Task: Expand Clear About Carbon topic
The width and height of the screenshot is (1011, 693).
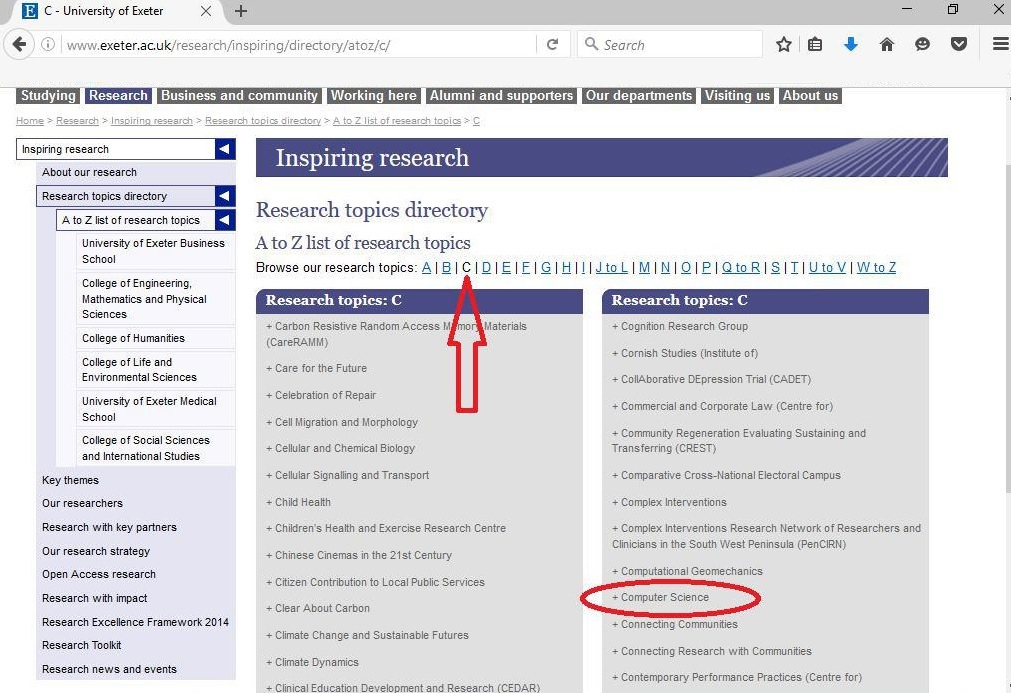Action: point(318,608)
